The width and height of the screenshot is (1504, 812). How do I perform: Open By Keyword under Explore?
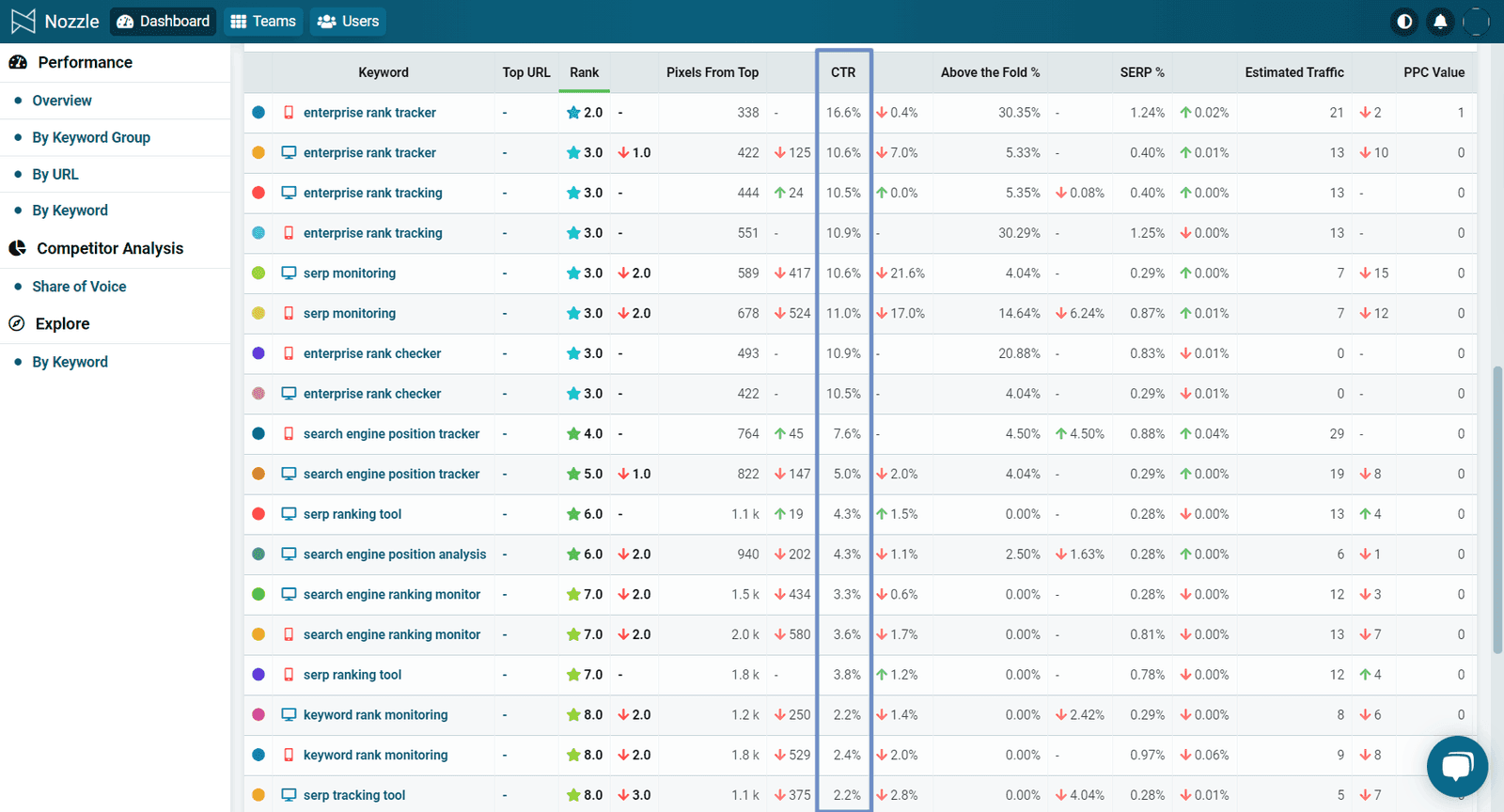70,362
